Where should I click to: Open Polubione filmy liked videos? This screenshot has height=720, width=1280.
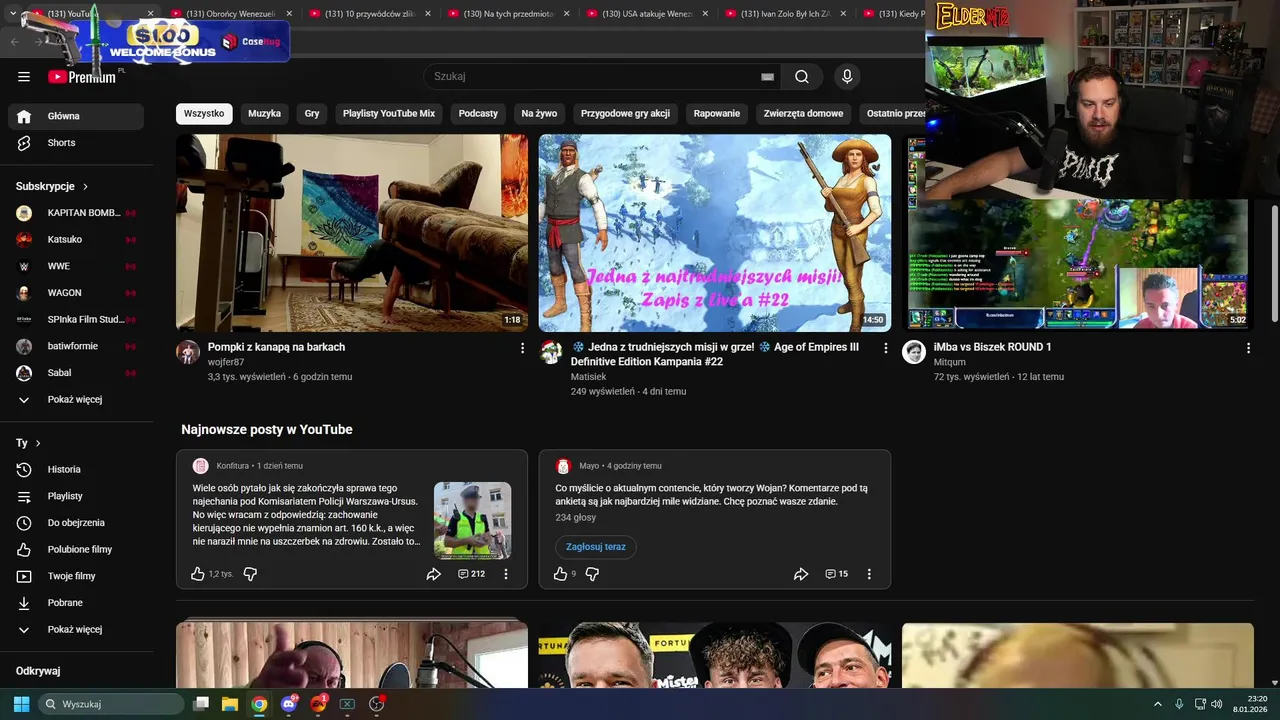[x=76, y=549]
